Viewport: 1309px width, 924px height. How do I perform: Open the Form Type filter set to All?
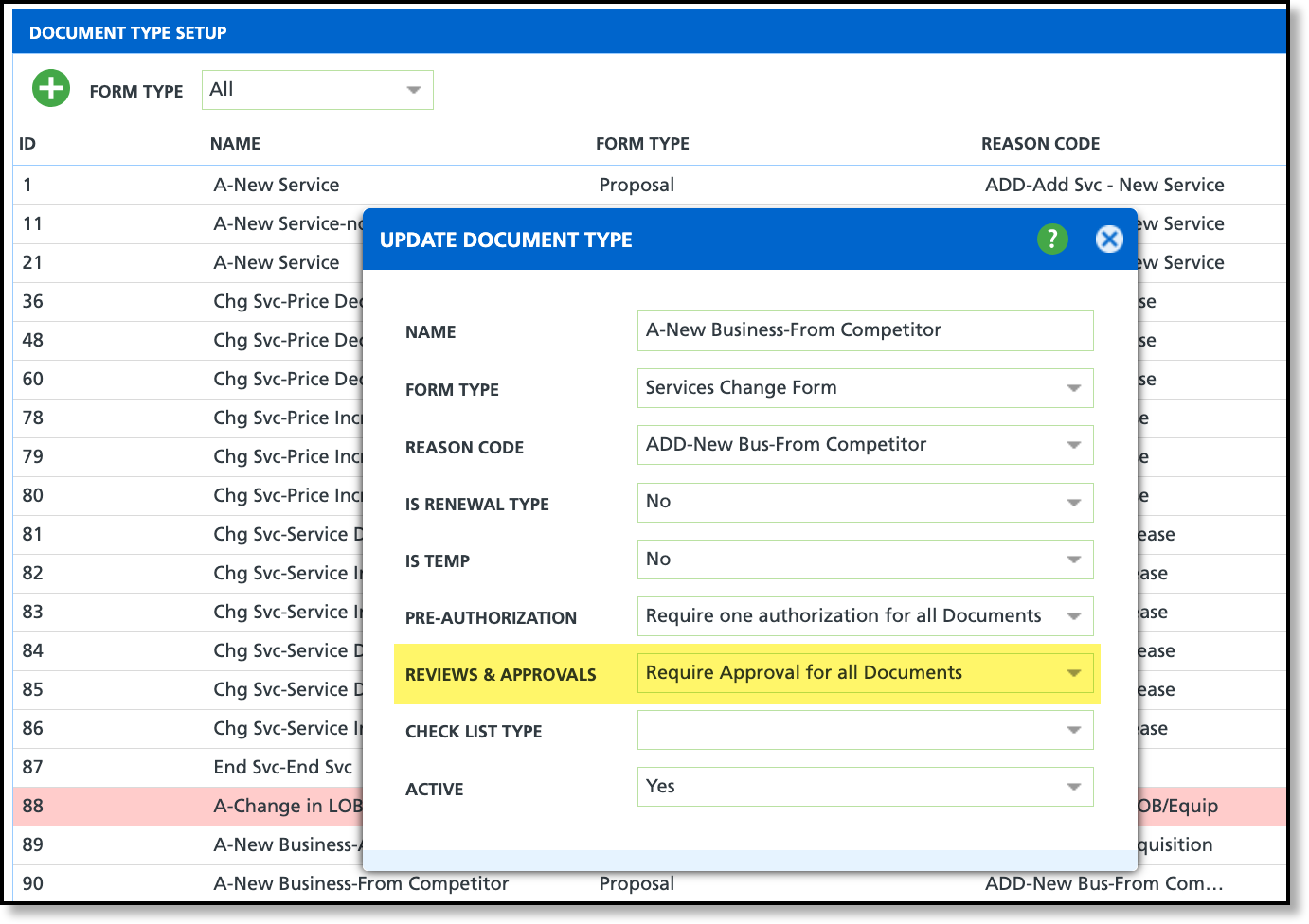tap(317, 90)
